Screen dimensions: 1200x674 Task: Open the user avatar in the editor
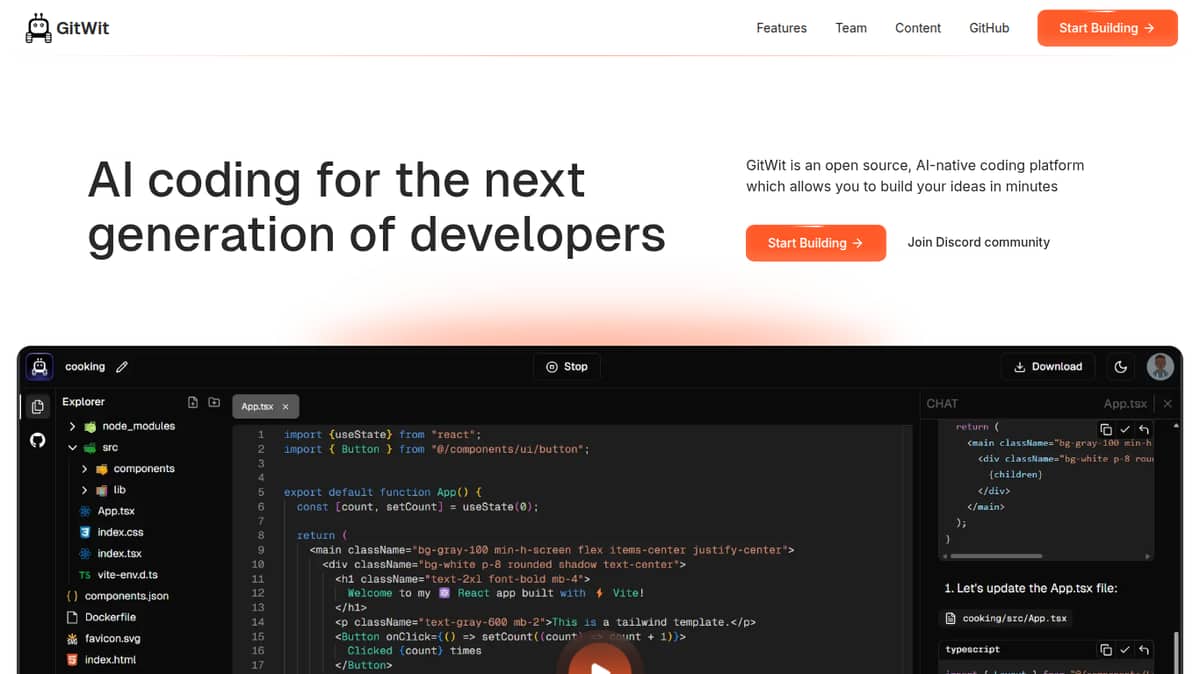coord(1160,366)
